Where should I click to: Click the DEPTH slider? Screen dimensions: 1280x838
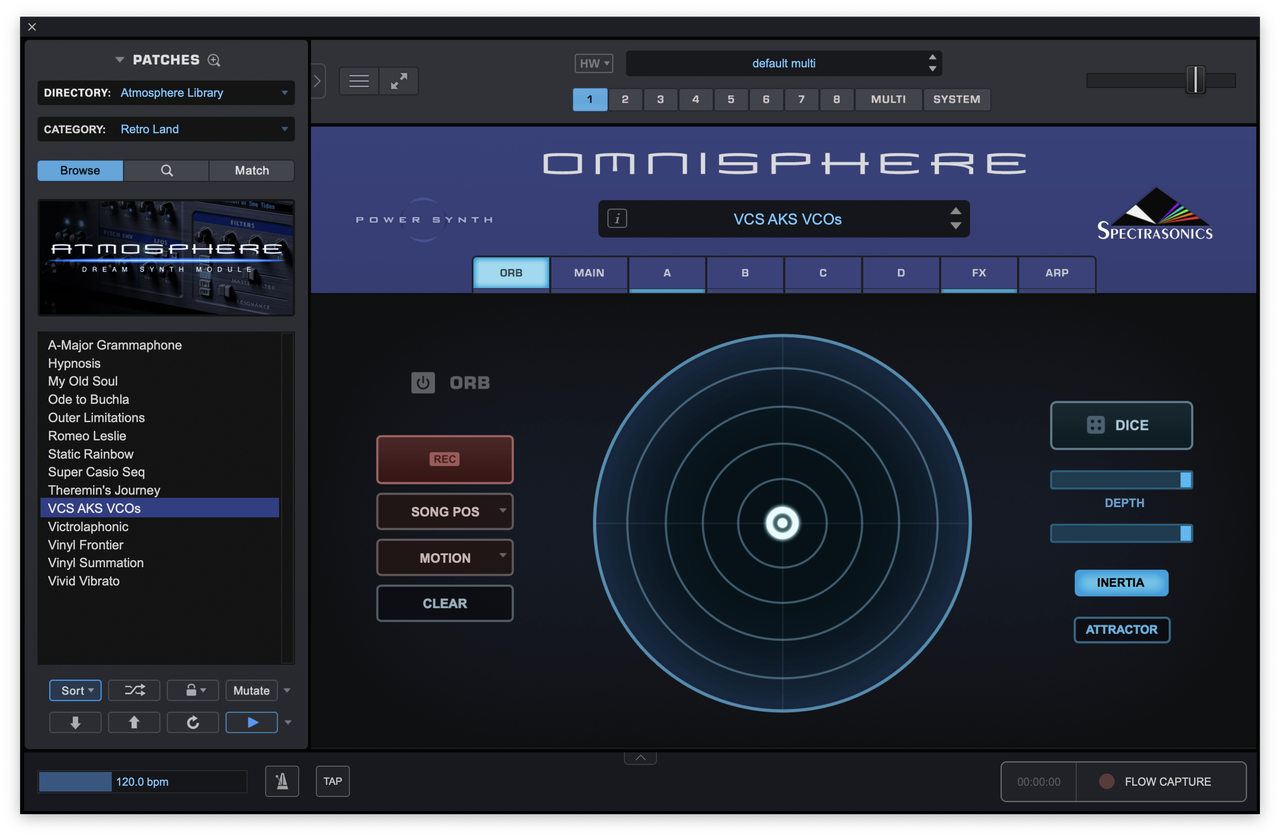point(1121,480)
